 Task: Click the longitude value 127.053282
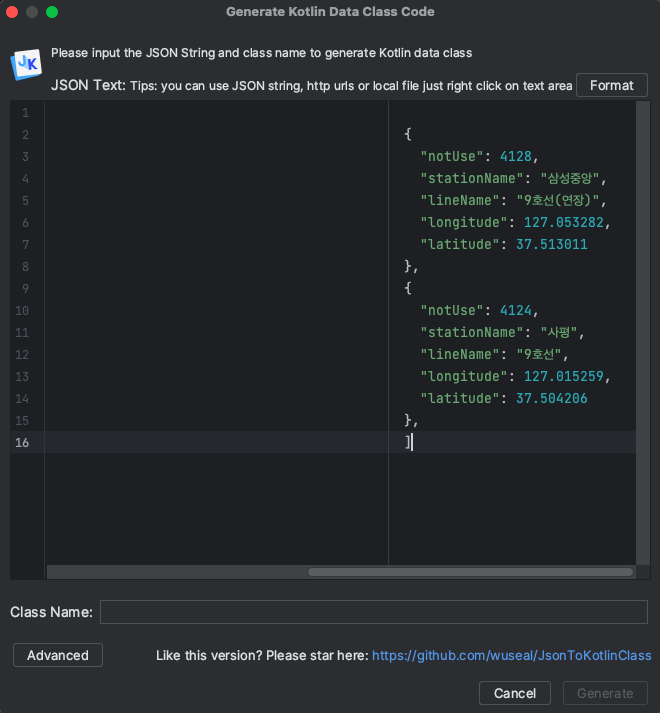pyautogui.click(x=564, y=222)
